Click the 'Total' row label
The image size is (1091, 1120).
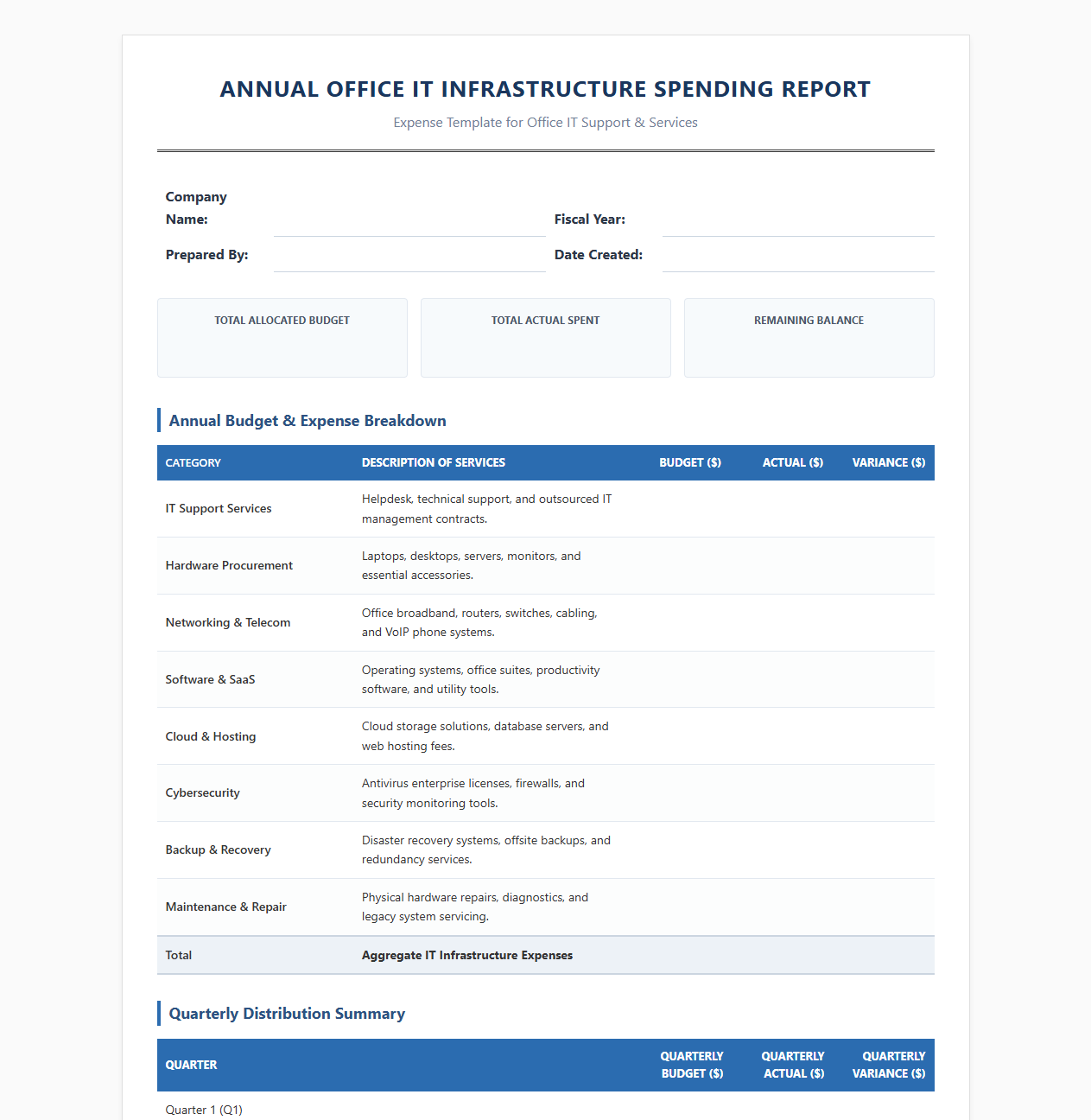click(x=179, y=956)
